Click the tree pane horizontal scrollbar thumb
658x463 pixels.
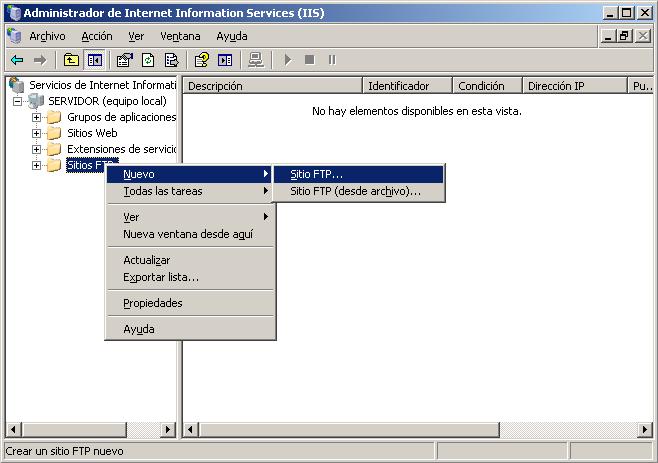click(x=74, y=429)
